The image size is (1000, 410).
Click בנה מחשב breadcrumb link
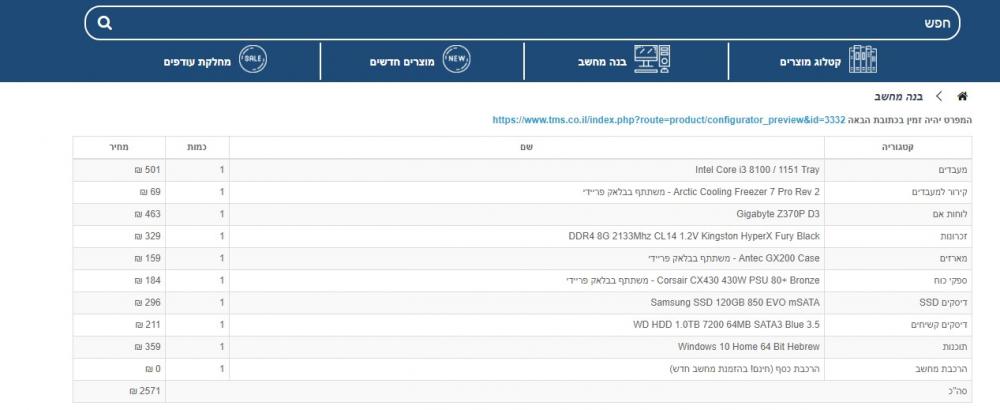[x=898, y=97]
